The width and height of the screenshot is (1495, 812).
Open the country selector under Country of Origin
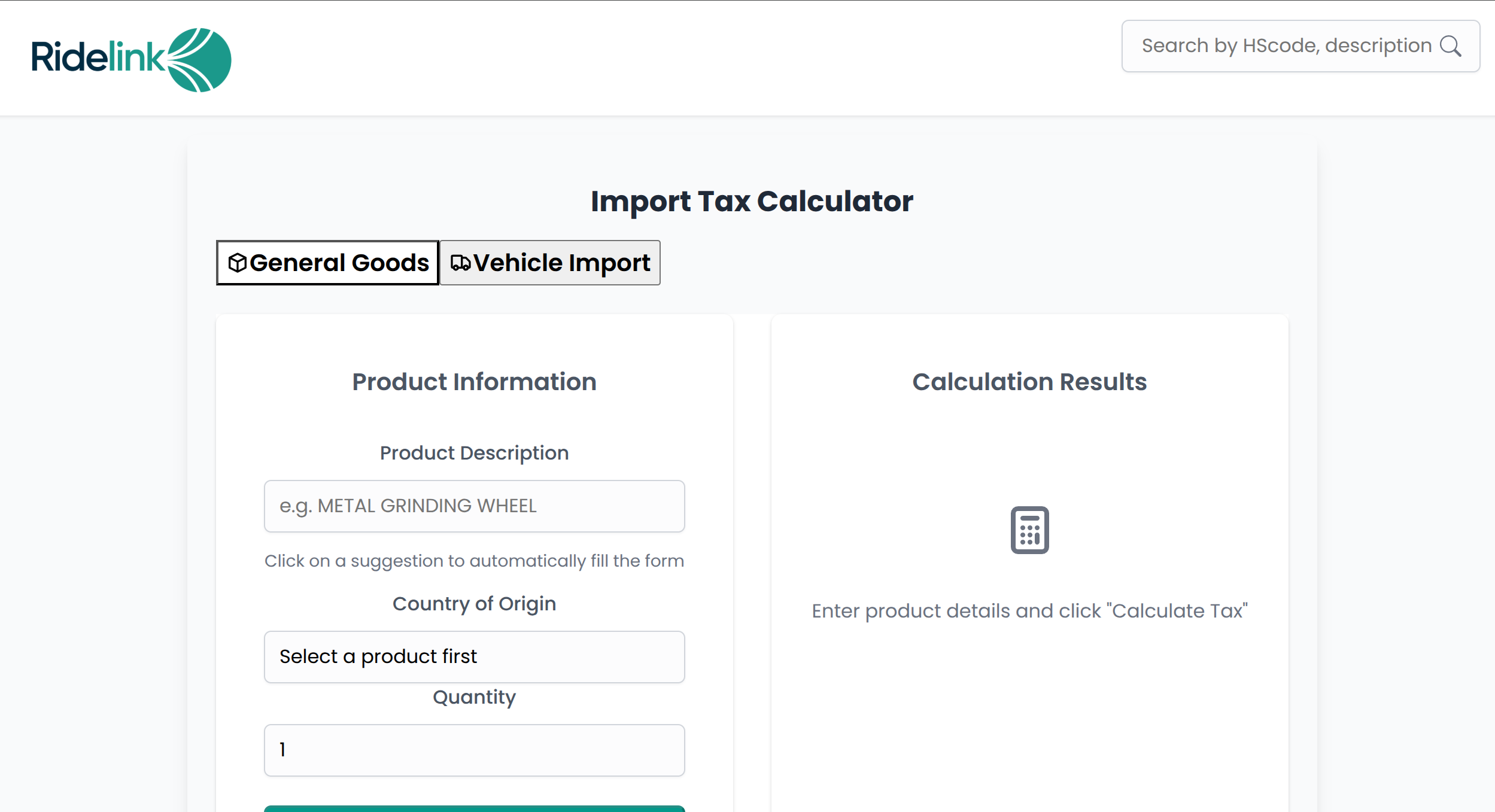tap(474, 656)
